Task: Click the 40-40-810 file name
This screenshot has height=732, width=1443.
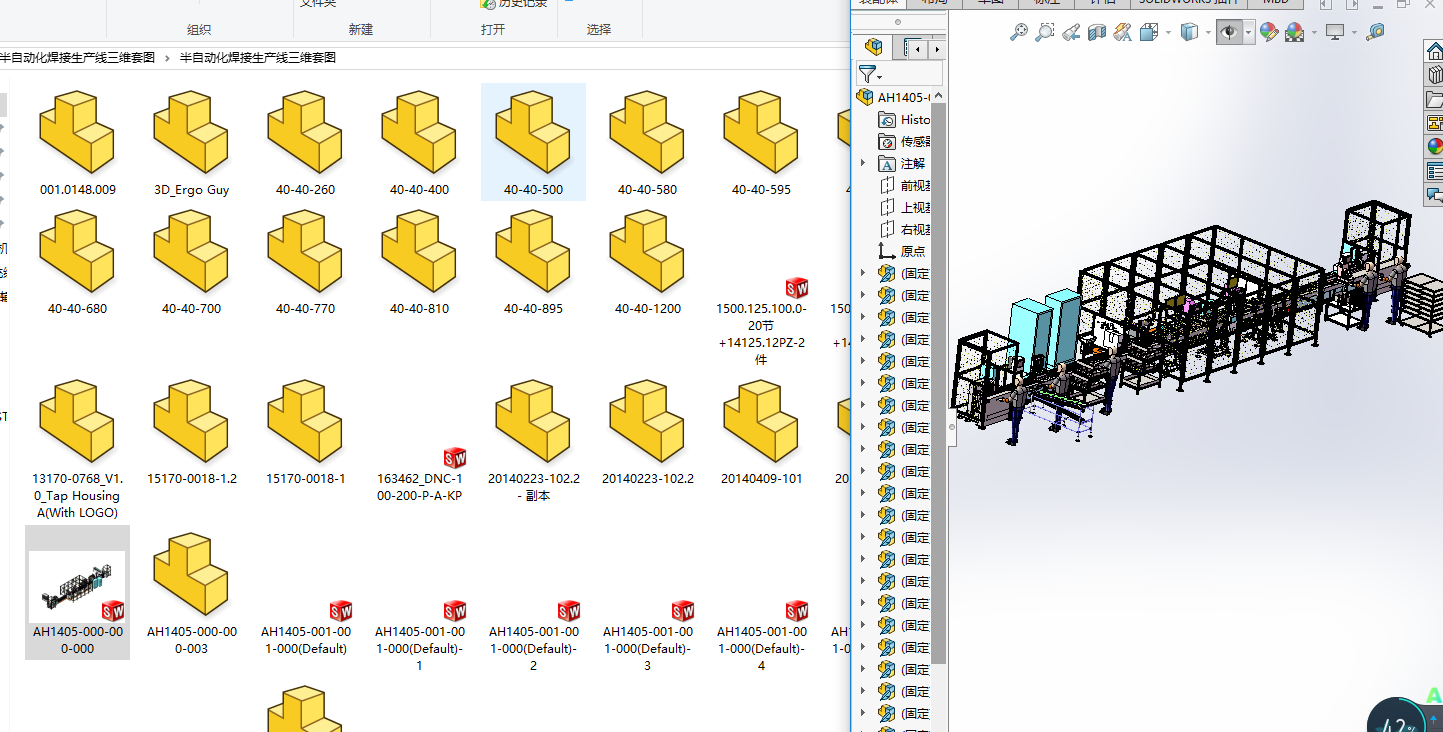Action: [x=420, y=309]
